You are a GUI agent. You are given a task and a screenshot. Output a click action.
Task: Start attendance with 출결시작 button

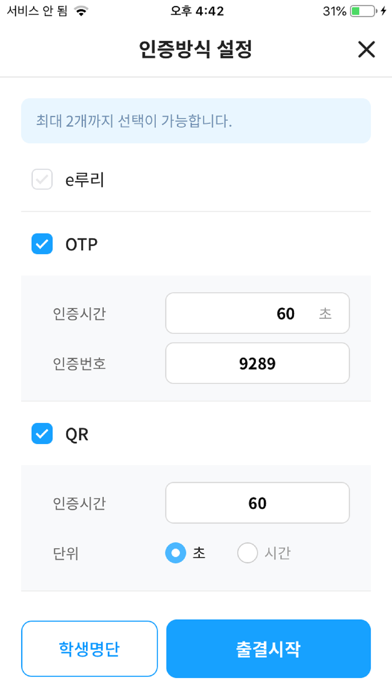(269, 649)
